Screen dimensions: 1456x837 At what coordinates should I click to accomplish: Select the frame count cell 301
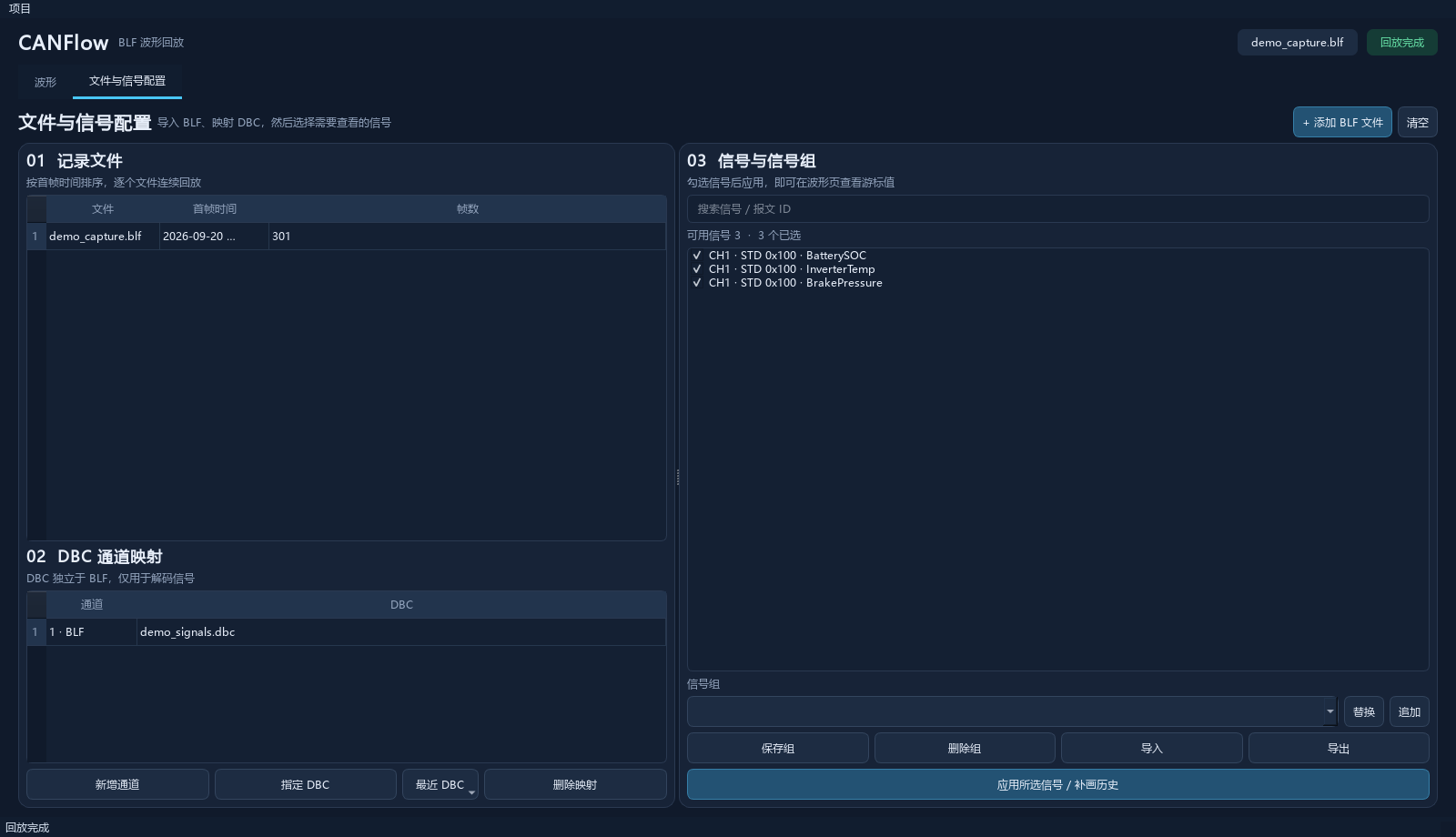[x=467, y=237]
